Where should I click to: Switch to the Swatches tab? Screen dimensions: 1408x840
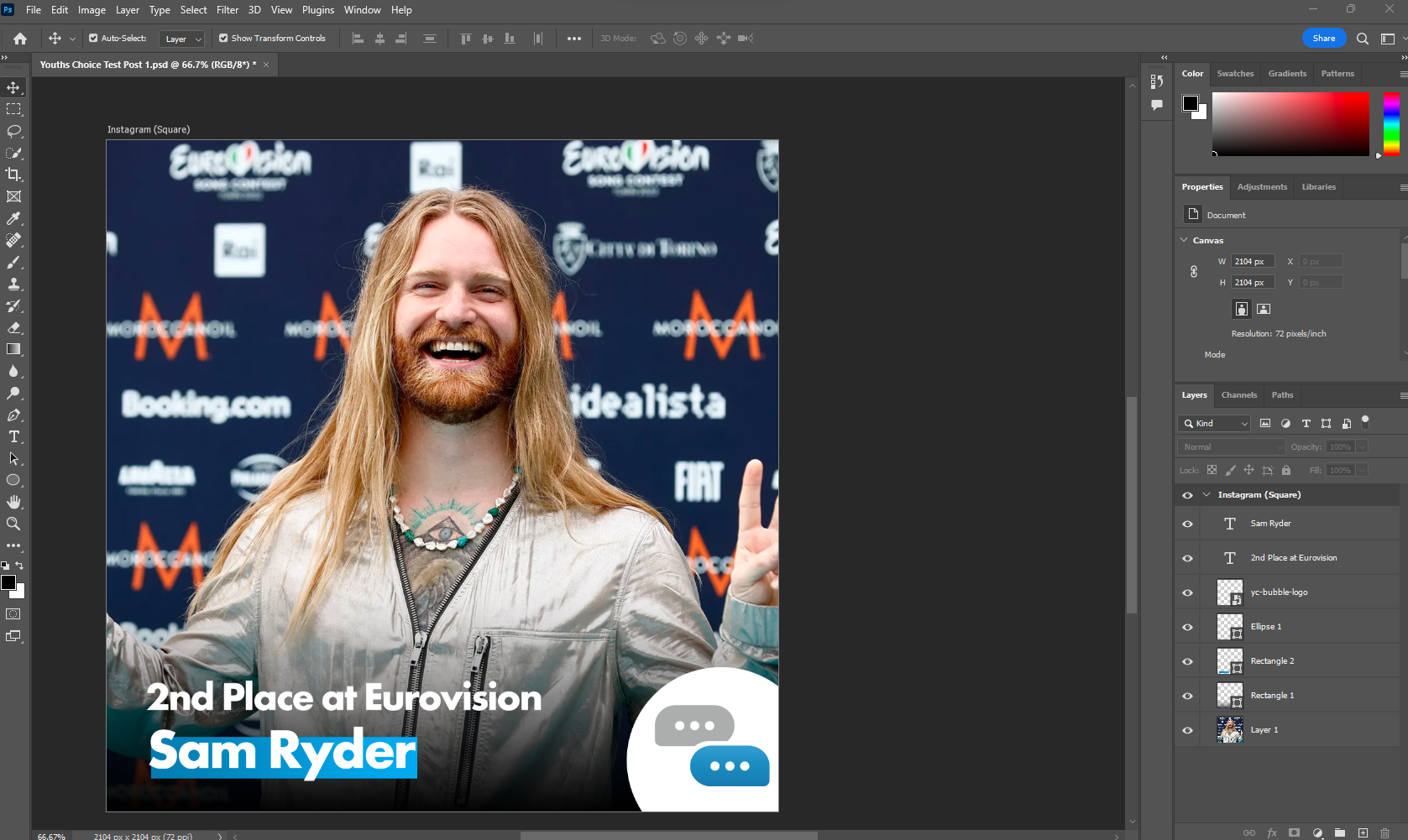pyautogui.click(x=1235, y=74)
